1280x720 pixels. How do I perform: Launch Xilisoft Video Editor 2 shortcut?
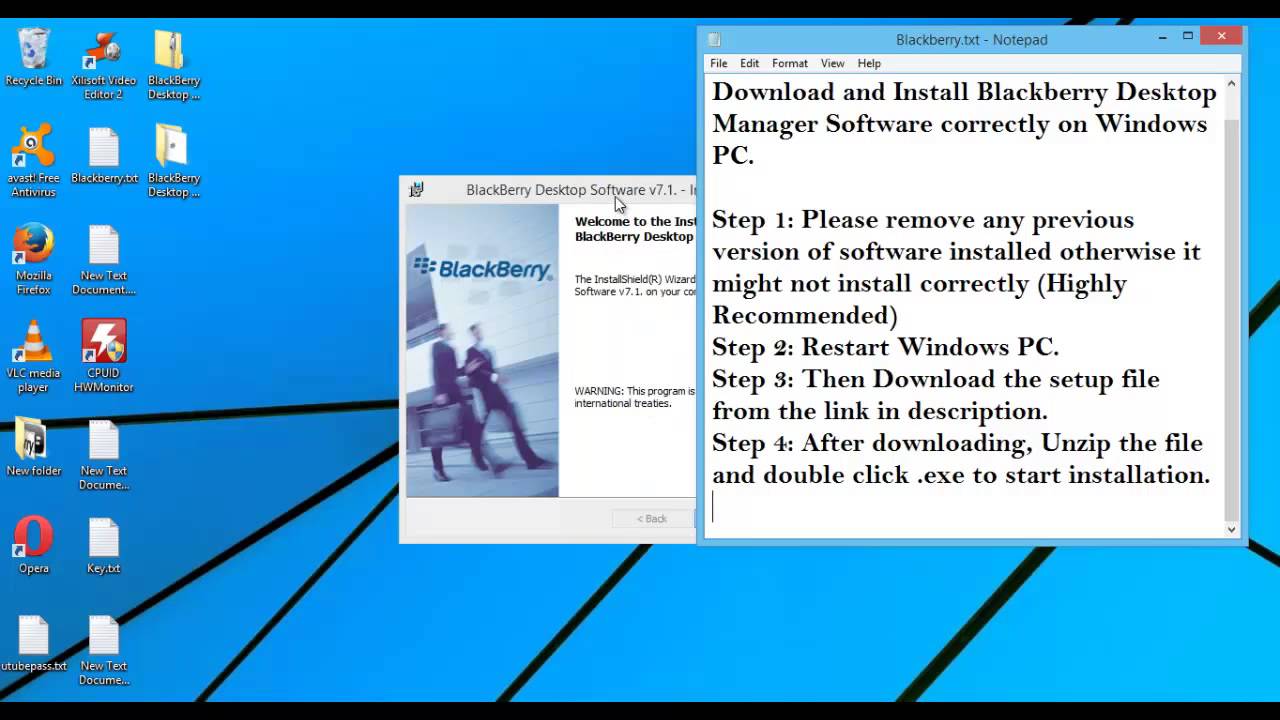click(104, 65)
